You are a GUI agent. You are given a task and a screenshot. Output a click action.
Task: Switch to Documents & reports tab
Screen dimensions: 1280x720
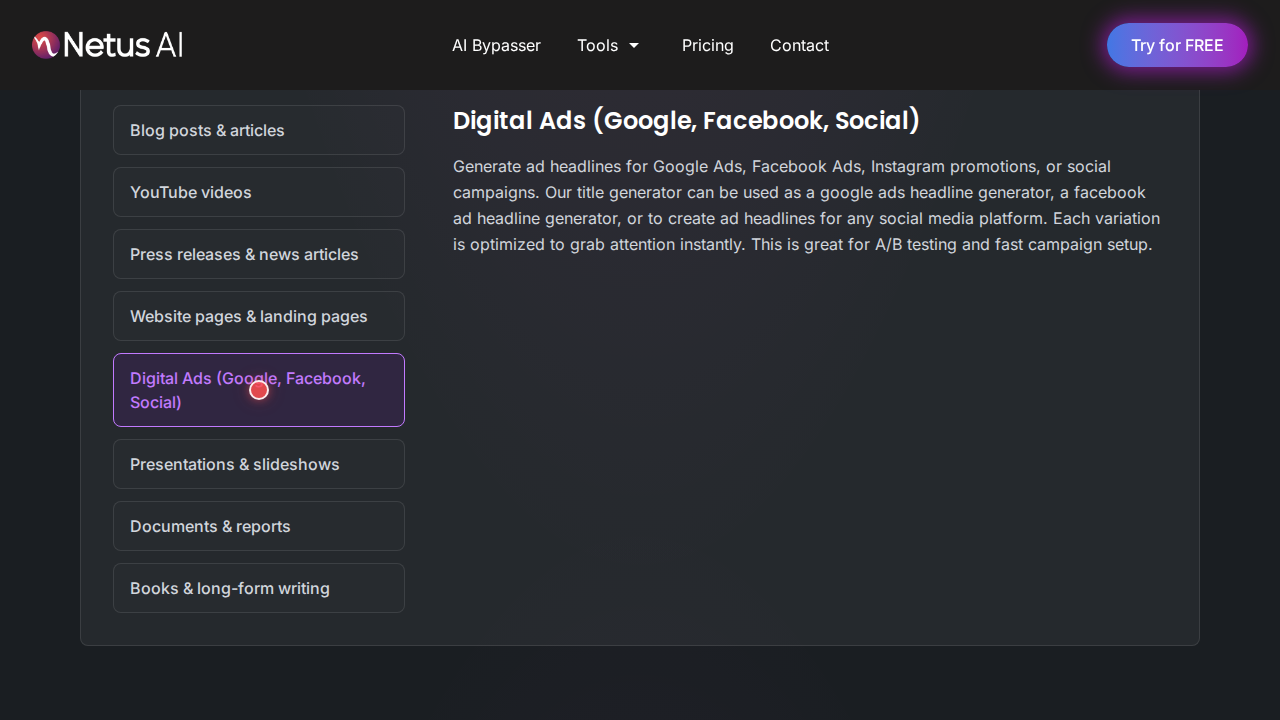259,526
